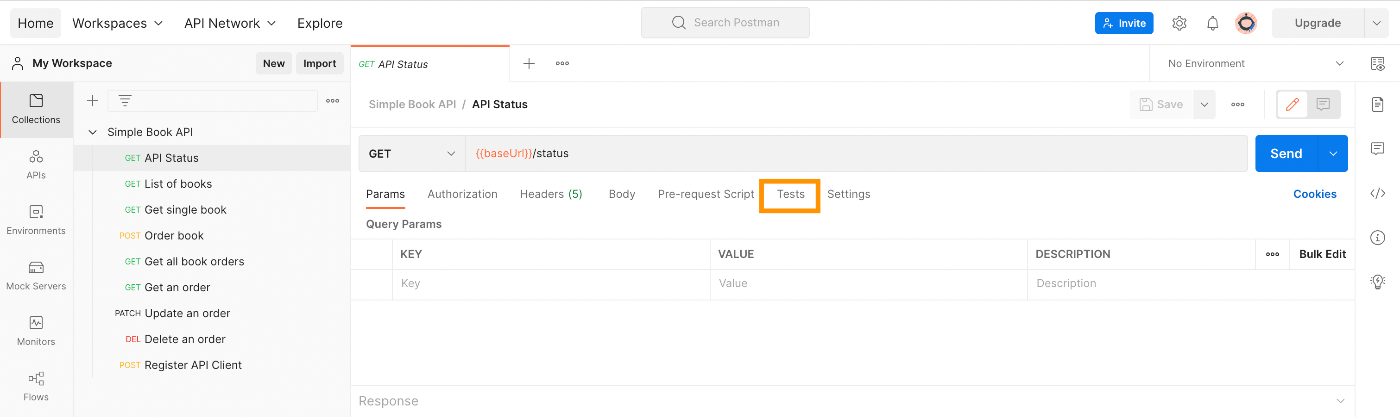Click Simple Book API breadcrumb link
Image resolution: width=1400 pixels, height=417 pixels.
(412, 104)
